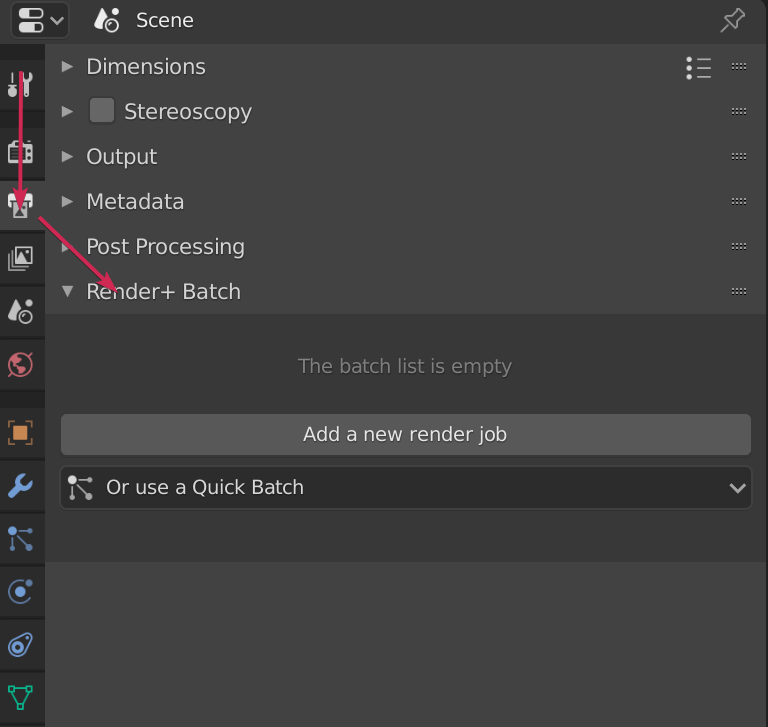Open the Modifiers wrench tab
This screenshot has height=727, width=768.
[21, 486]
